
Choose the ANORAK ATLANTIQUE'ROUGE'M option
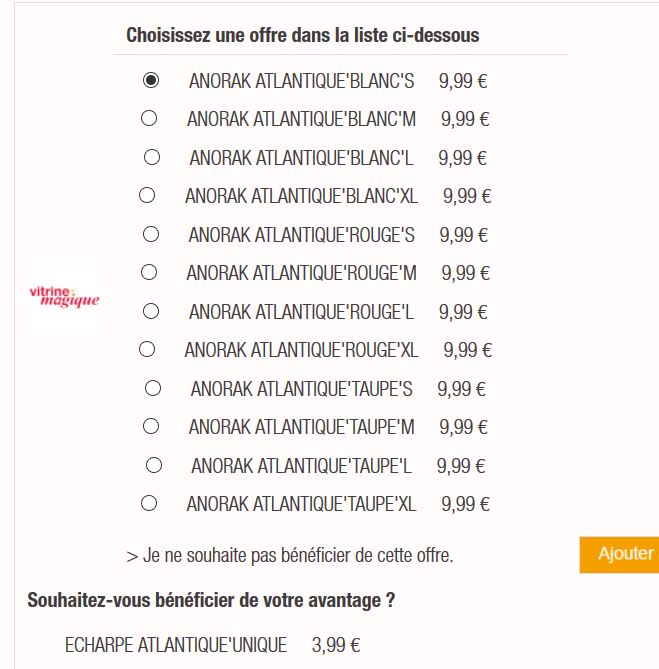tap(150, 272)
